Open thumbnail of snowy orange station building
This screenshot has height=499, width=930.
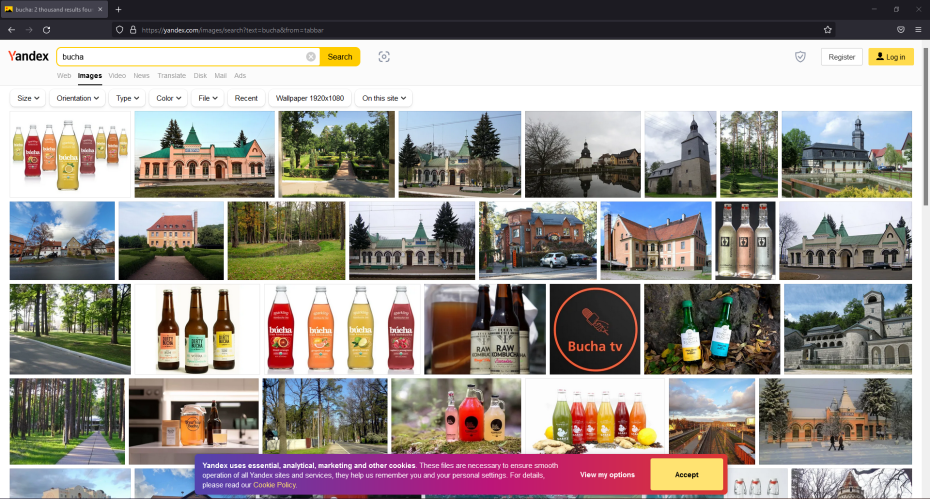click(835, 421)
